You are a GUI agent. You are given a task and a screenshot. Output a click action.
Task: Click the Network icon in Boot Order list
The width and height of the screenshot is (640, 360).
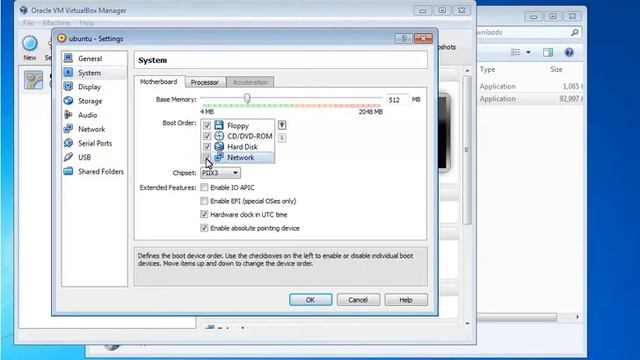(x=219, y=157)
